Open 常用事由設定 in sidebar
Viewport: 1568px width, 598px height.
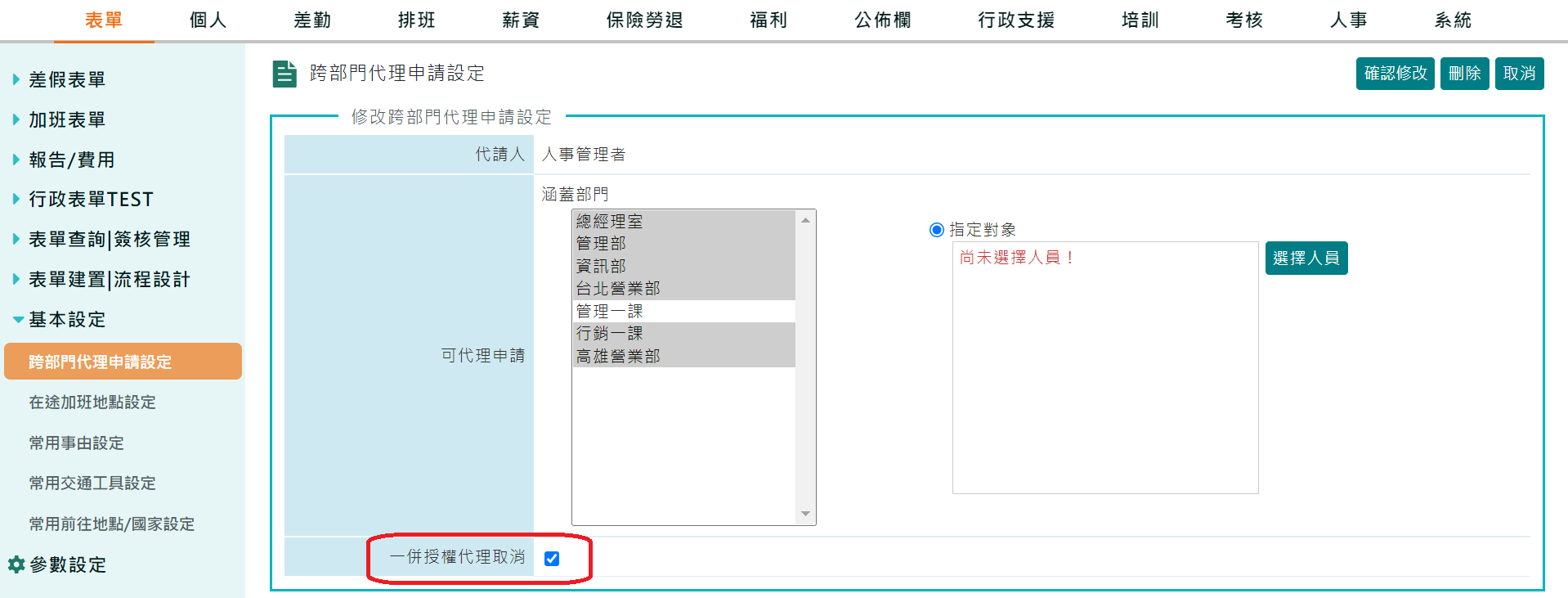click(x=77, y=443)
